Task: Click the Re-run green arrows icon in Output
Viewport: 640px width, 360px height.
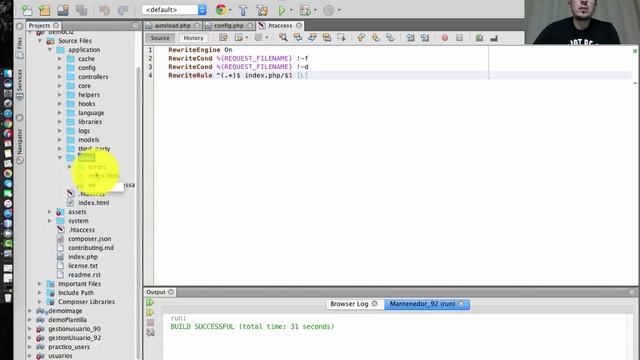Action: click(x=150, y=302)
